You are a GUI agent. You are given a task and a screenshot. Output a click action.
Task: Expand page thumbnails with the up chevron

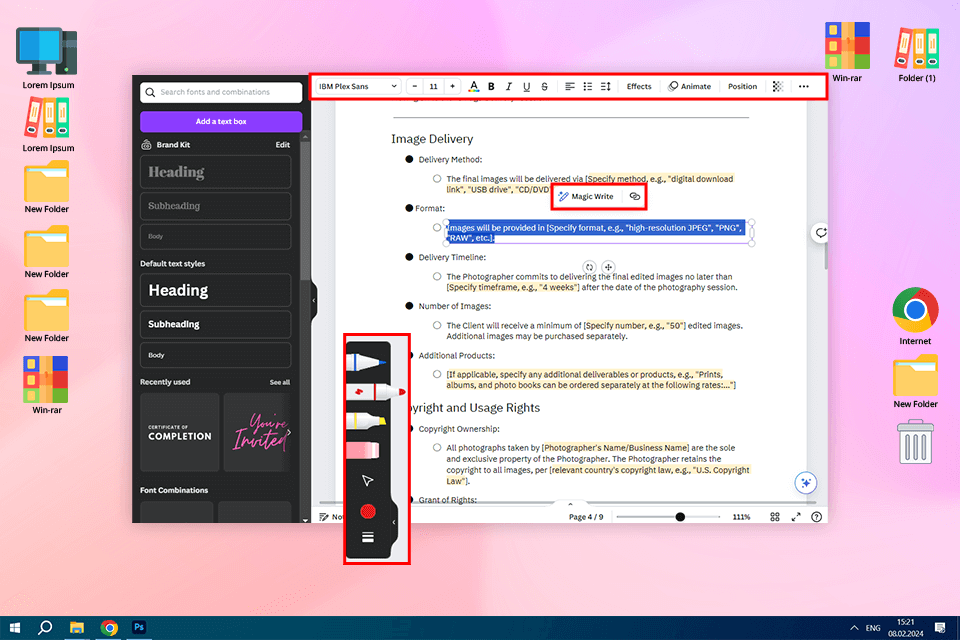point(570,505)
